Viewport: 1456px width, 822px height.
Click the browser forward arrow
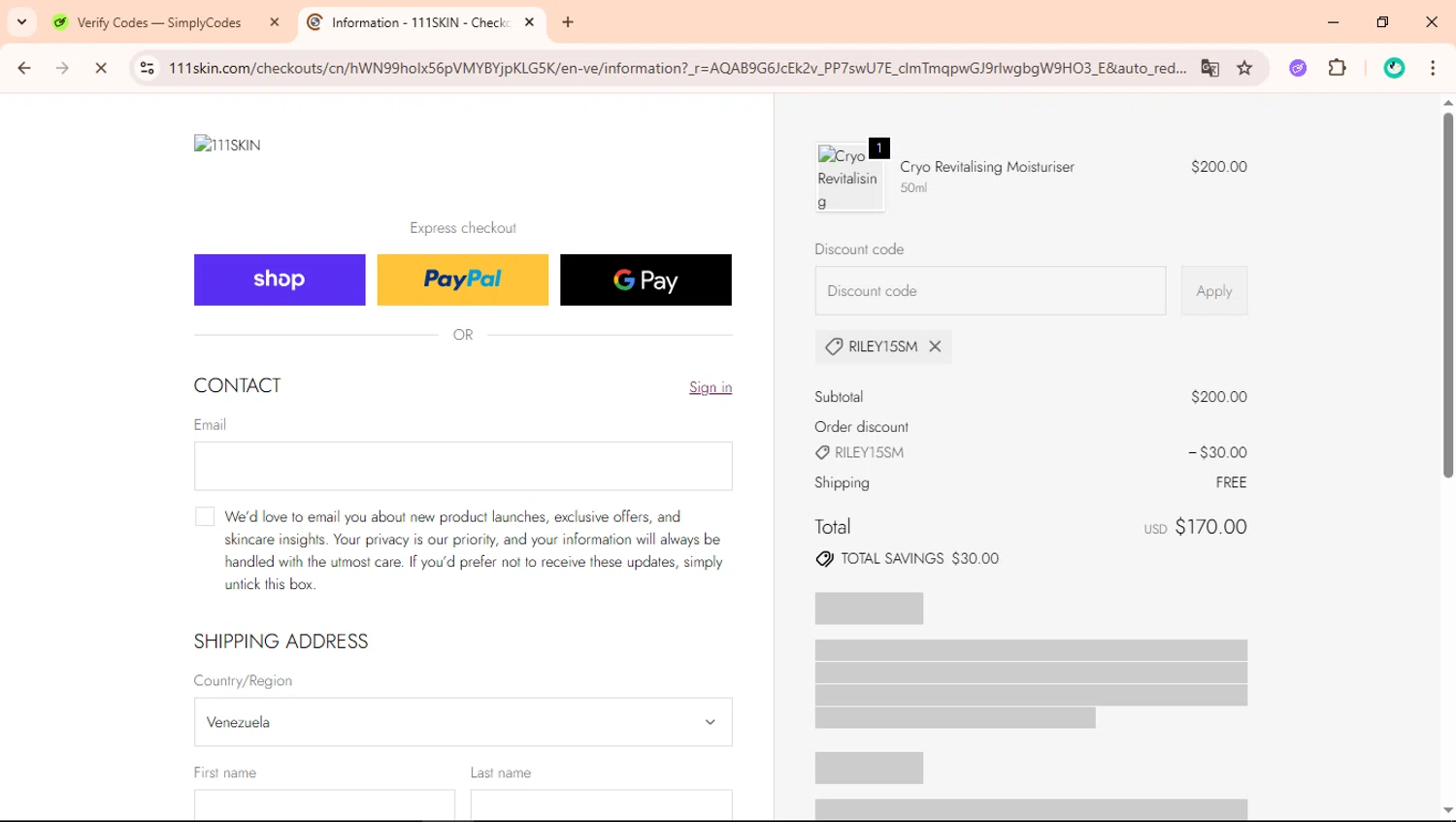[x=62, y=68]
